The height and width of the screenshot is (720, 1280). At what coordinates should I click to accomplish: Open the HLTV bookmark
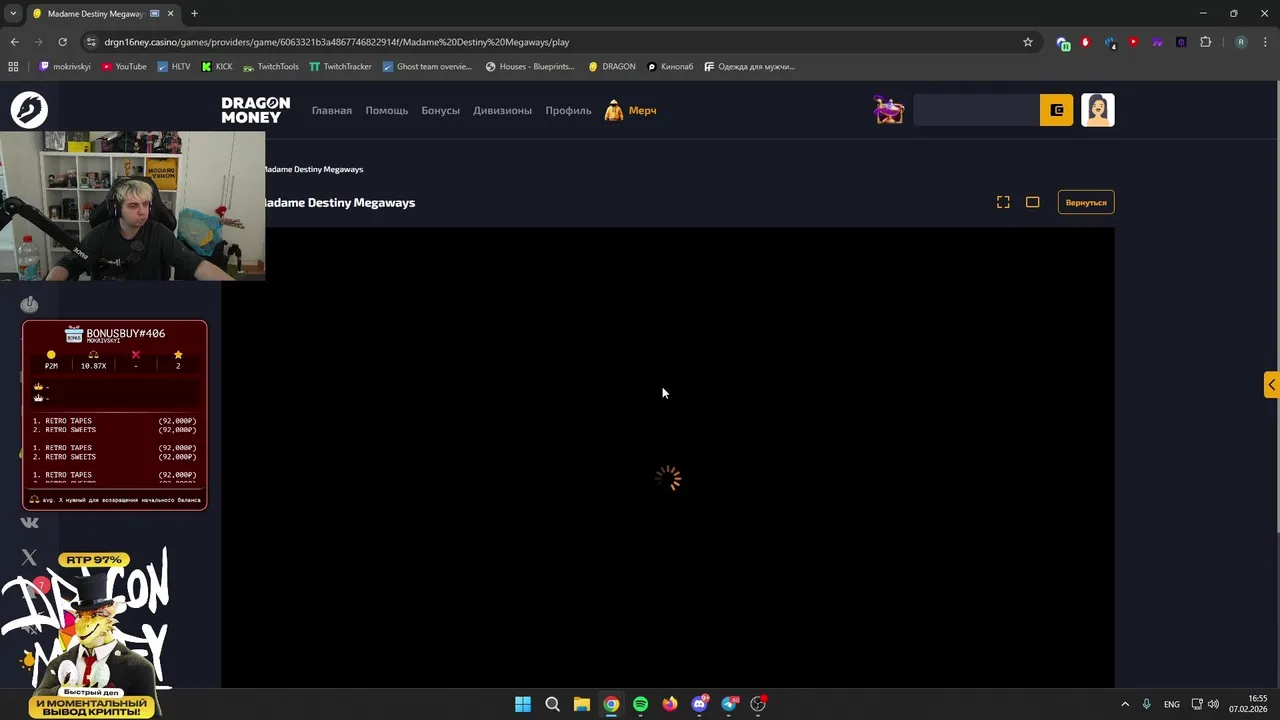click(x=174, y=67)
